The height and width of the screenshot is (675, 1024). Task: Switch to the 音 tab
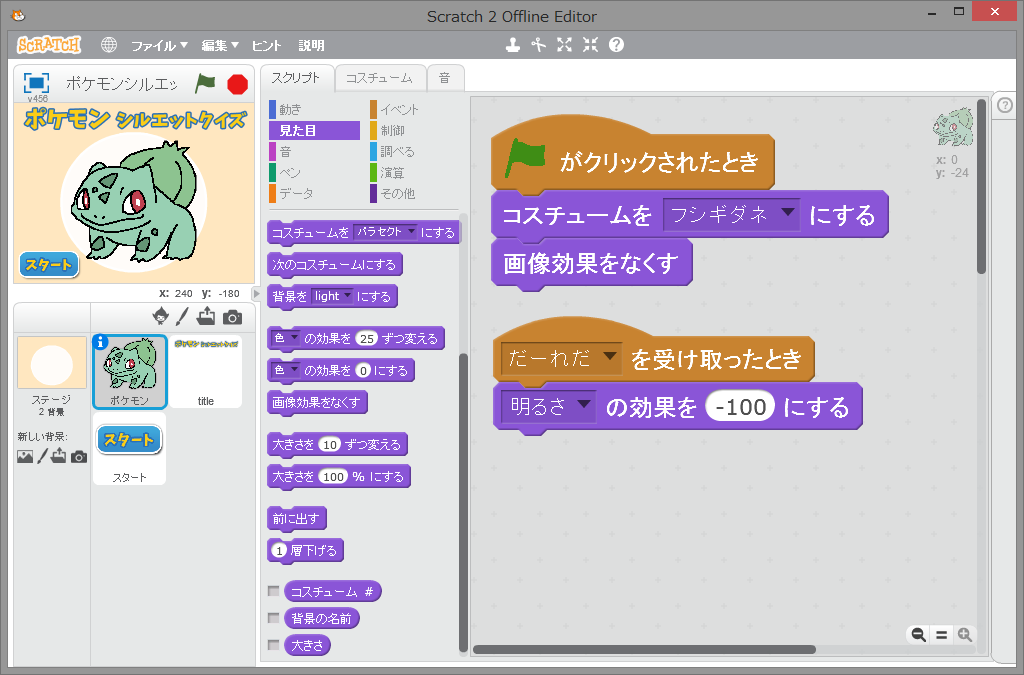[445, 78]
